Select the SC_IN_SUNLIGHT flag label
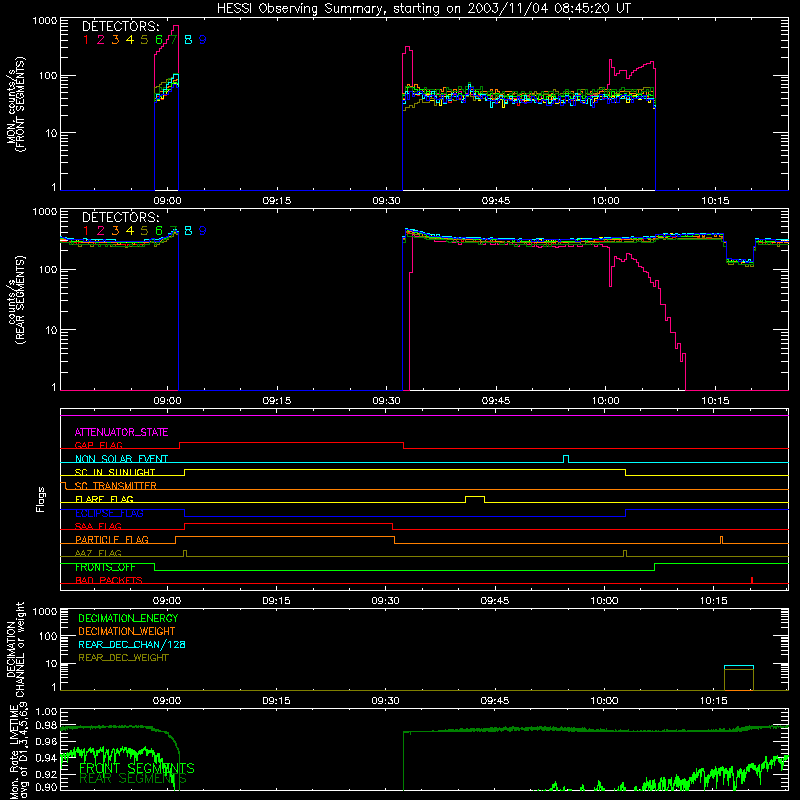 115,472
